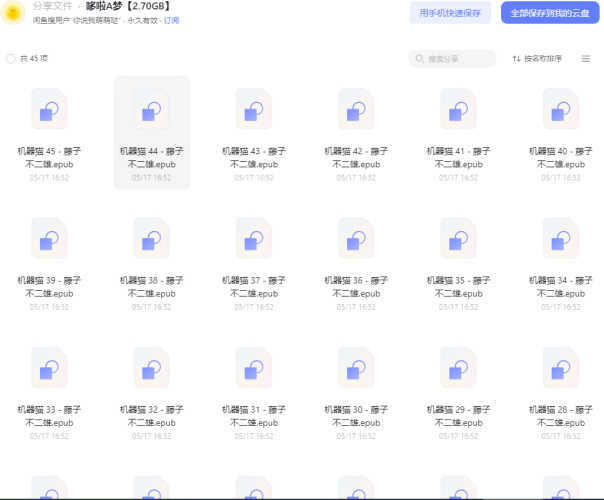Open the 机器猫 37 epub file icon
Viewport: 604px width, 500px height.
254,238
